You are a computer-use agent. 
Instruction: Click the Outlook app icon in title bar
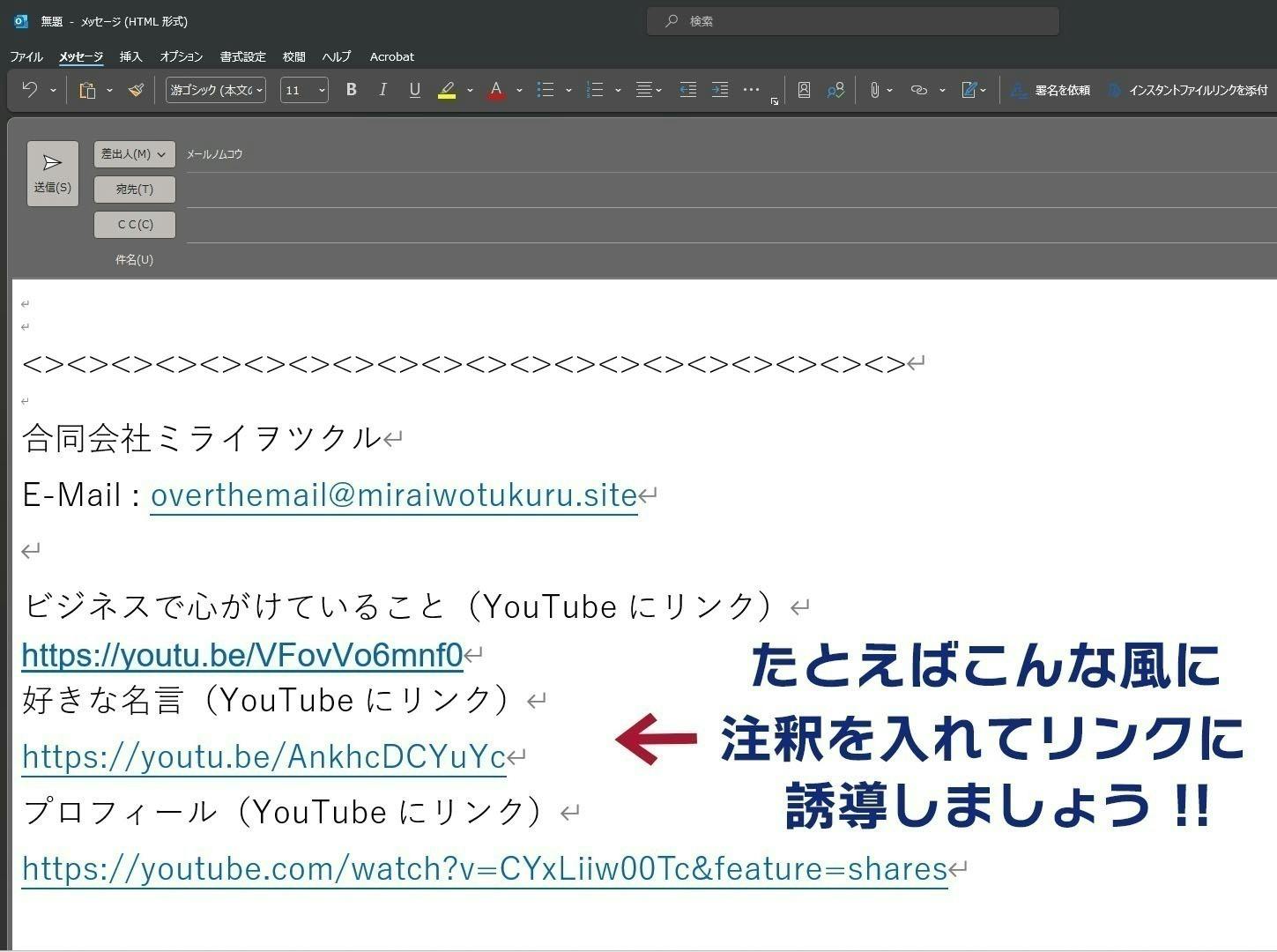(20, 21)
